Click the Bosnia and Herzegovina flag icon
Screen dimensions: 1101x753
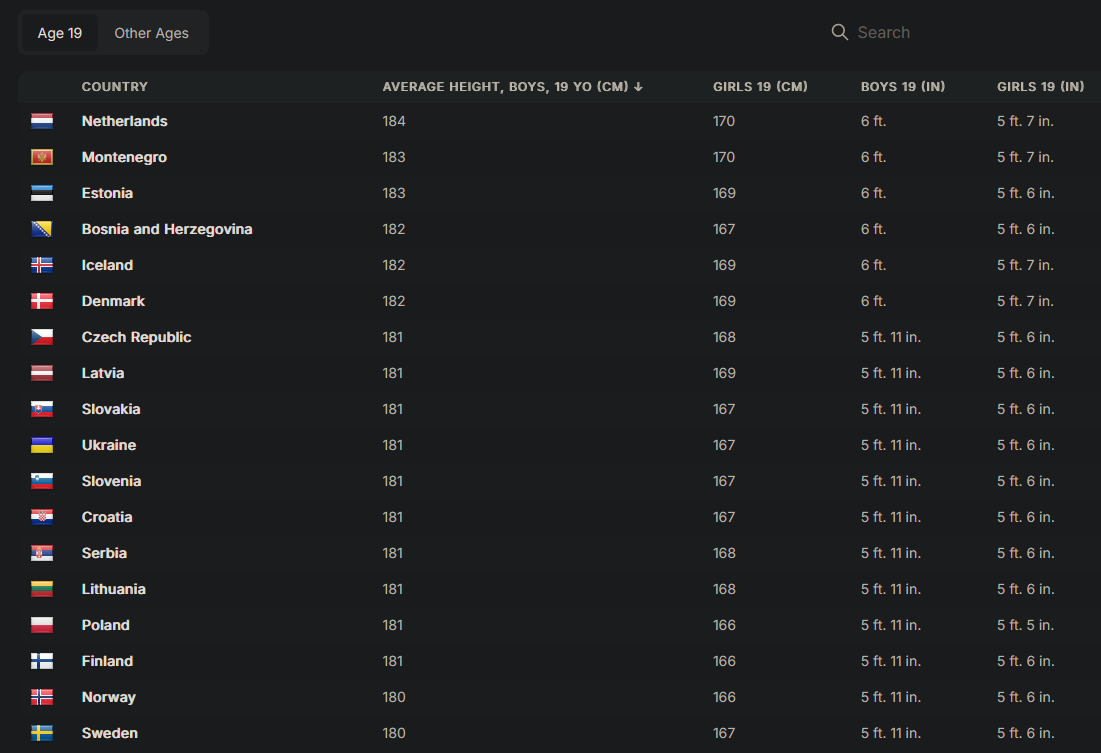click(x=42, y=229)
